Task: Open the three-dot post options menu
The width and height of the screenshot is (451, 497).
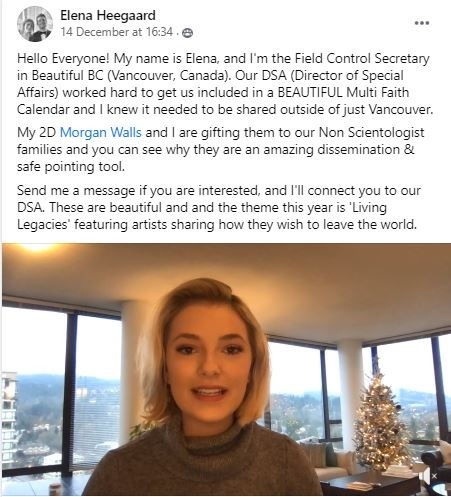Action: [422, 23]
